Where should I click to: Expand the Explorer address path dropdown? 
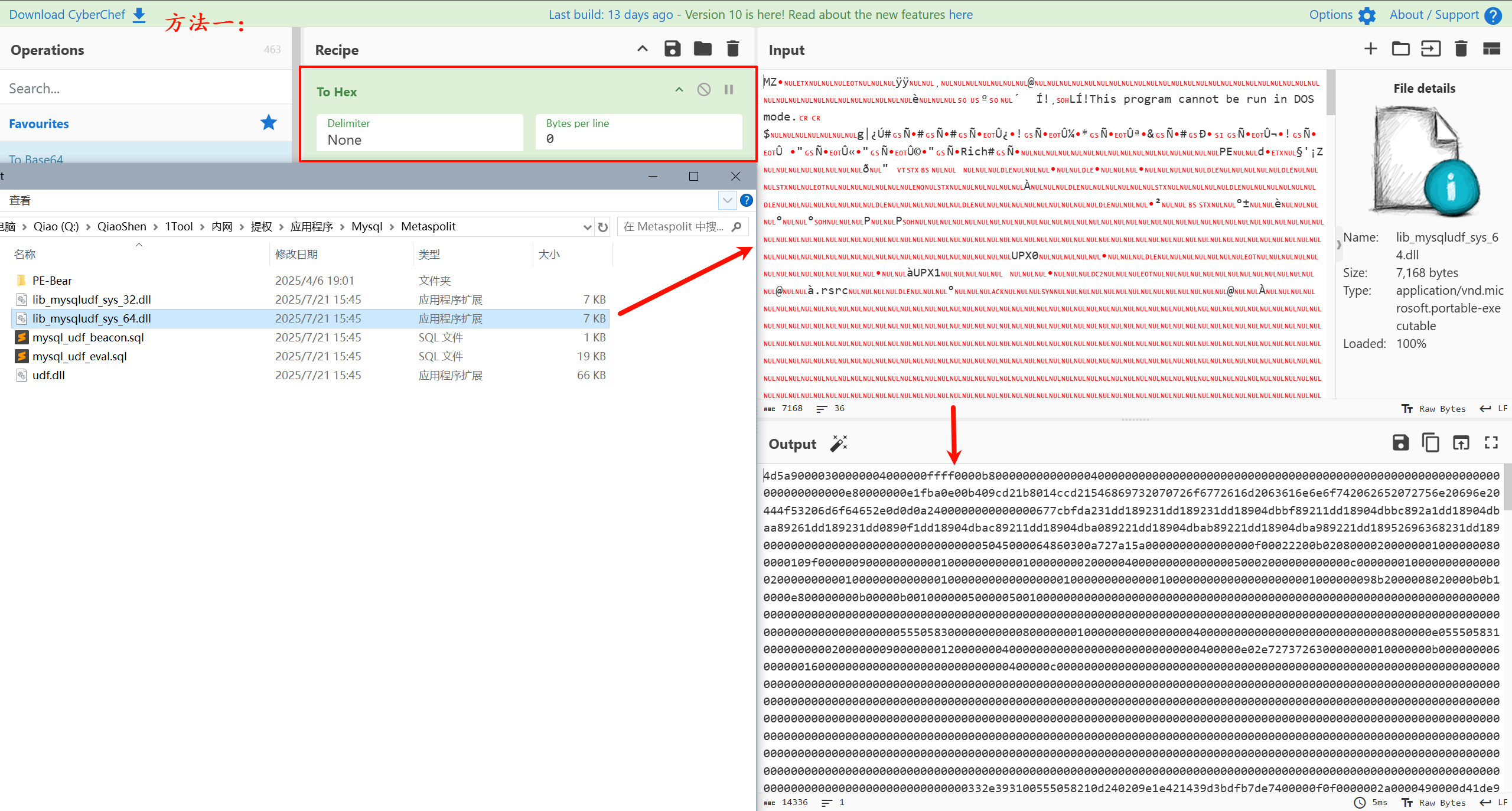[x=587, y=227]
